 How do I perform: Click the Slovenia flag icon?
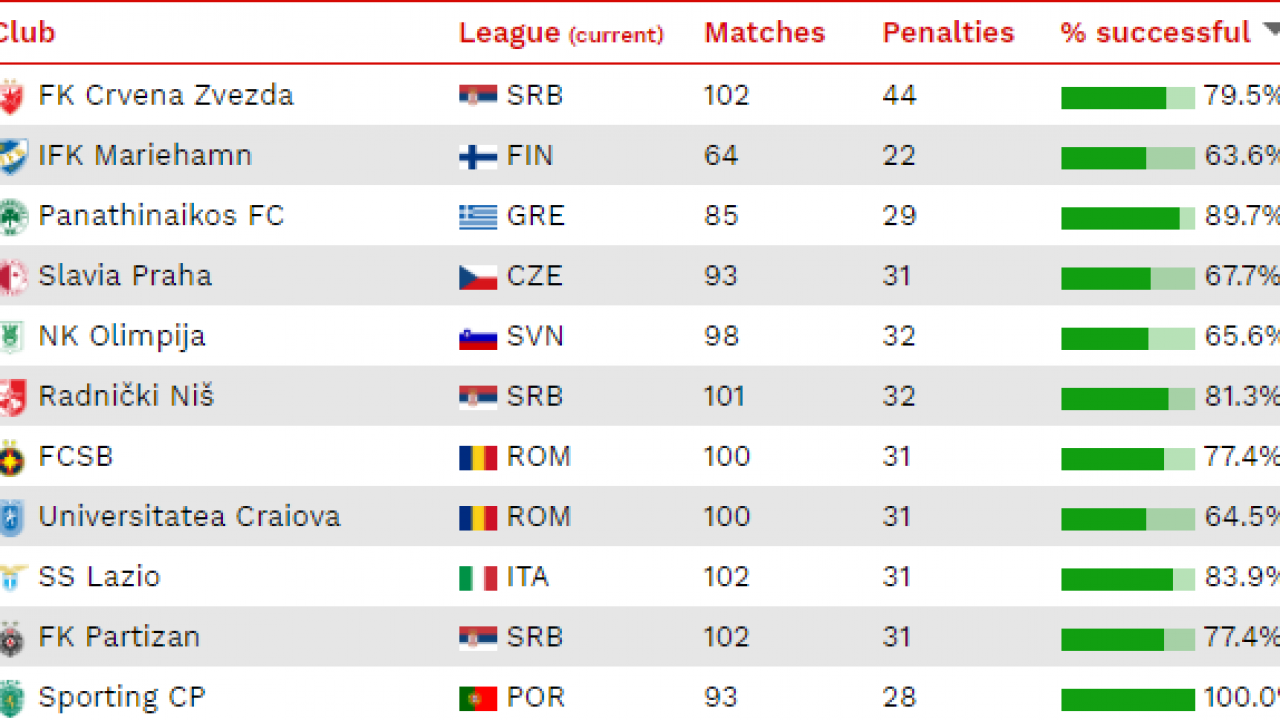(x=478, y=337)
